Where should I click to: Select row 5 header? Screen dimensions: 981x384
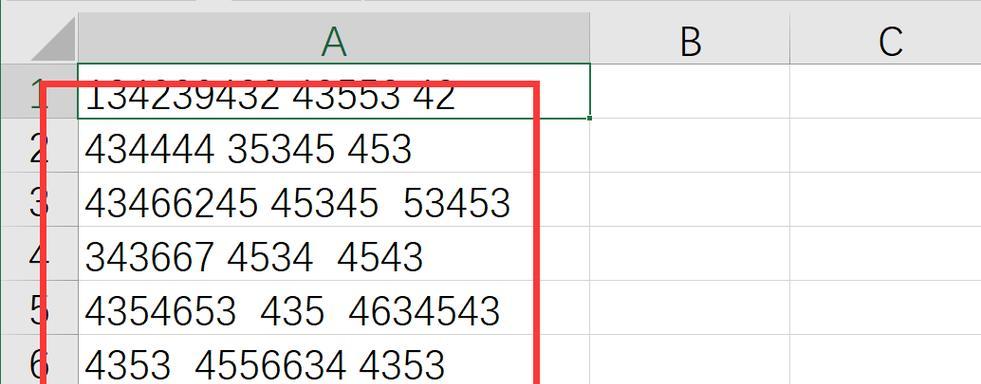pyautogui.click(x=39, y=307)
